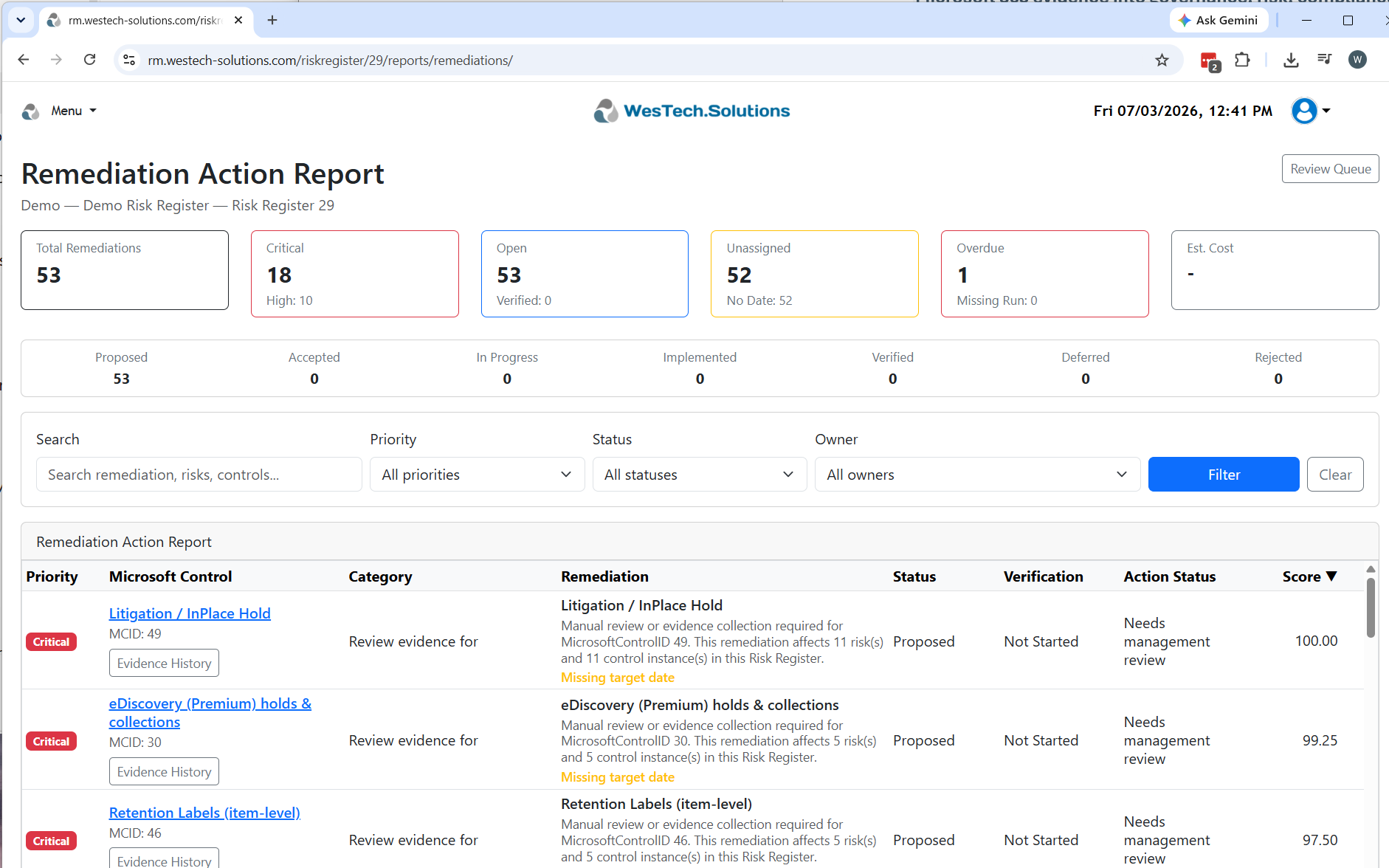Click the WesTech.Solutions logo
This screenshot has height=868, width=1389.
pyautogui.click(x=692, y=111)
